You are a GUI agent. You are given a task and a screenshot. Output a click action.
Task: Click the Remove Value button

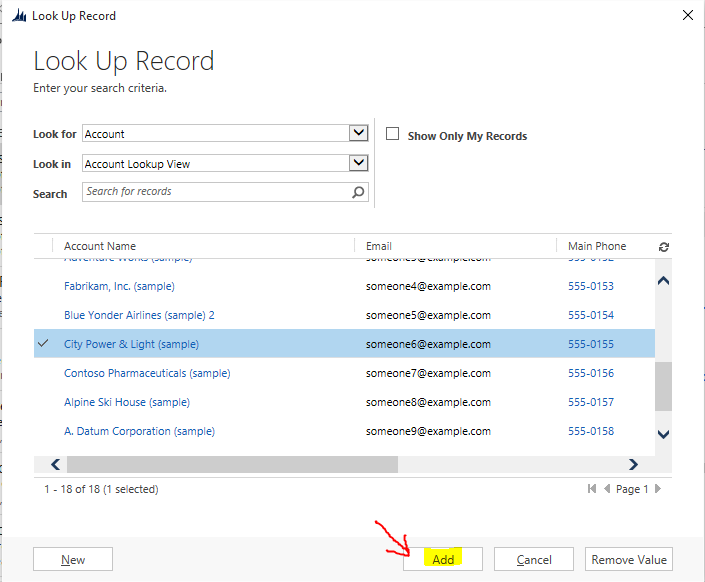point(629,559)
